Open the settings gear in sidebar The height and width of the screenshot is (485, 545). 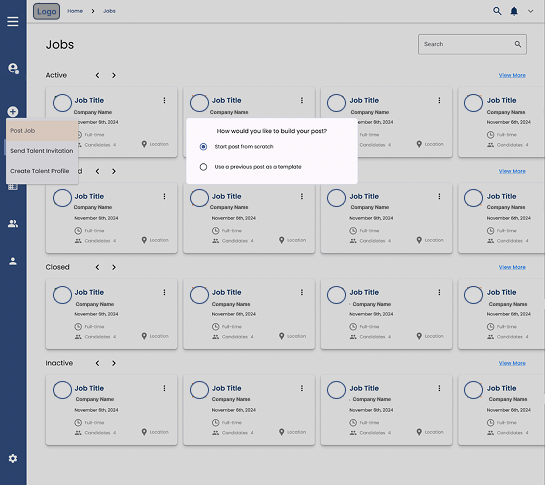click(x=13, y=458)
